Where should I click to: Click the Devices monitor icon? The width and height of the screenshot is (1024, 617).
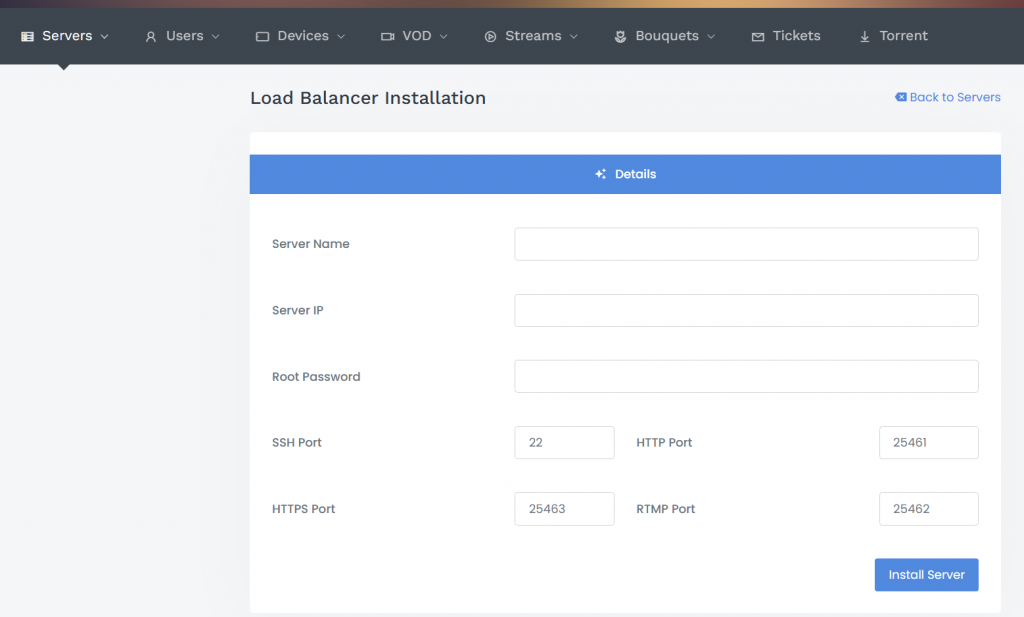(x=263, y=36)
